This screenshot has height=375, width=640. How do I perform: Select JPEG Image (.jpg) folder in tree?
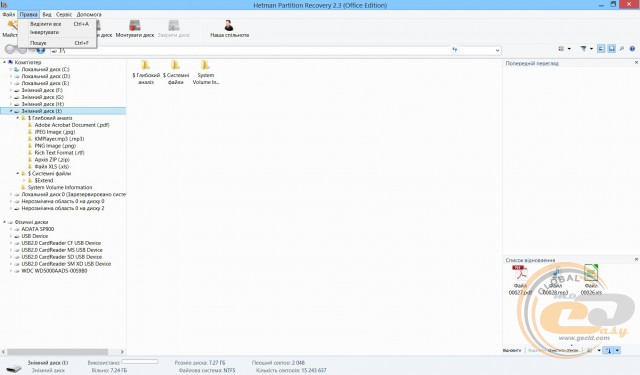point(55,132)
